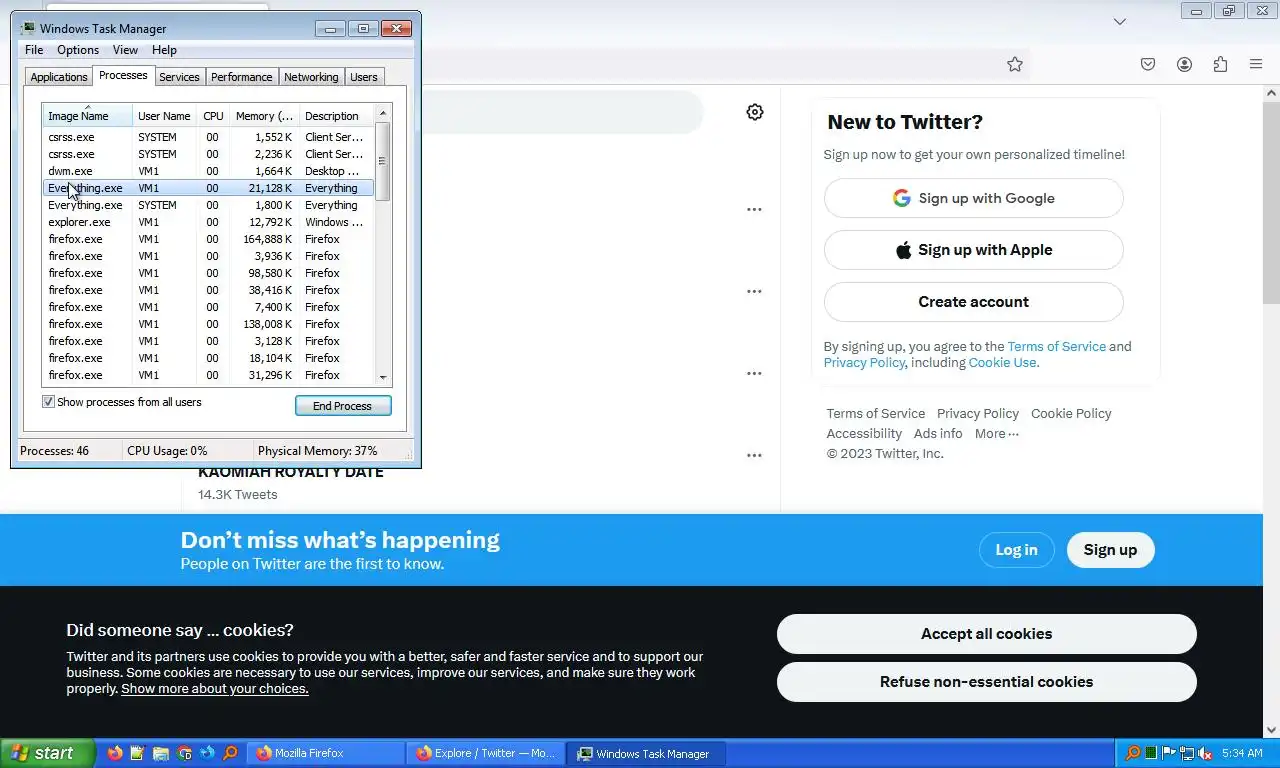Launch notepad icon in quick launch
Image resolution: width=1280 pixels, height=768 pixels.
[138, 753]
